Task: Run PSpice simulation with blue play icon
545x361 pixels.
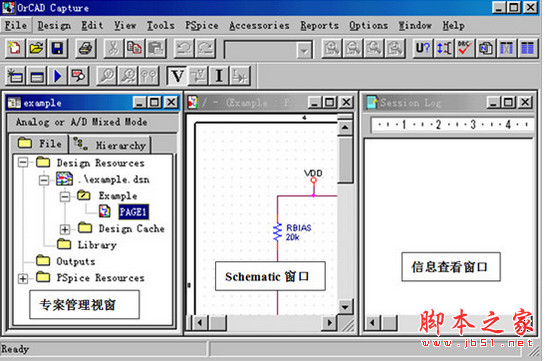Action: point(57,76)
